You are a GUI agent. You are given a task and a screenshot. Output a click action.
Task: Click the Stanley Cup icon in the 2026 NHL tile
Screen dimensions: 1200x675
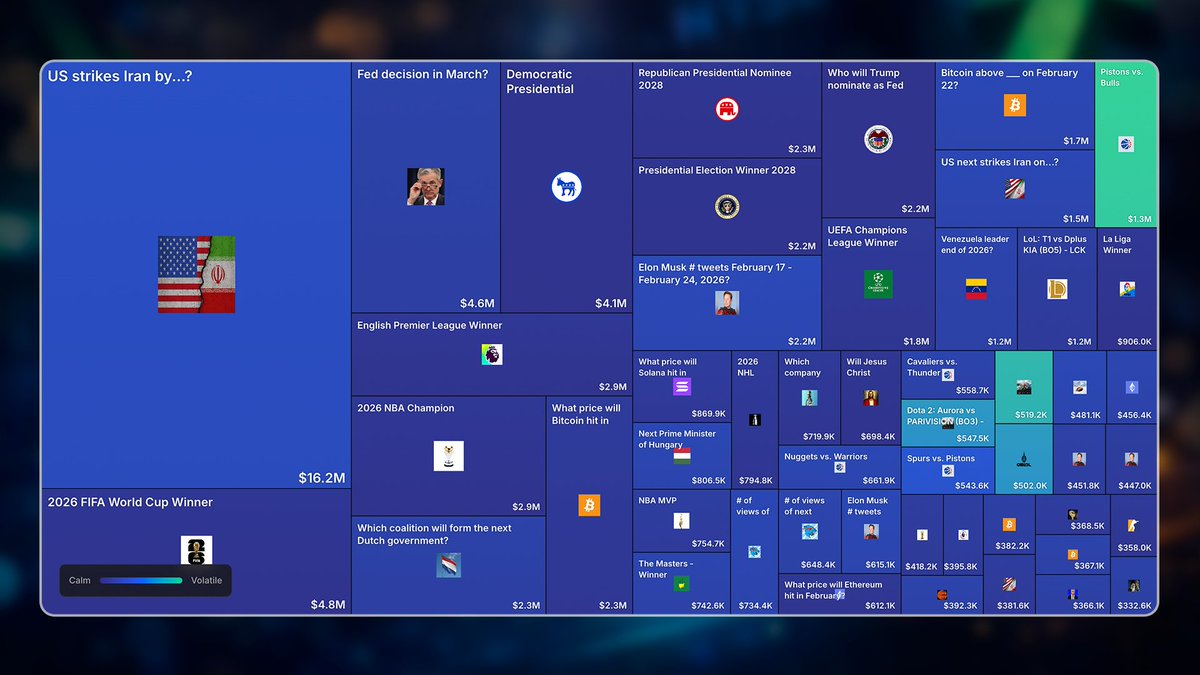[754, 420]
